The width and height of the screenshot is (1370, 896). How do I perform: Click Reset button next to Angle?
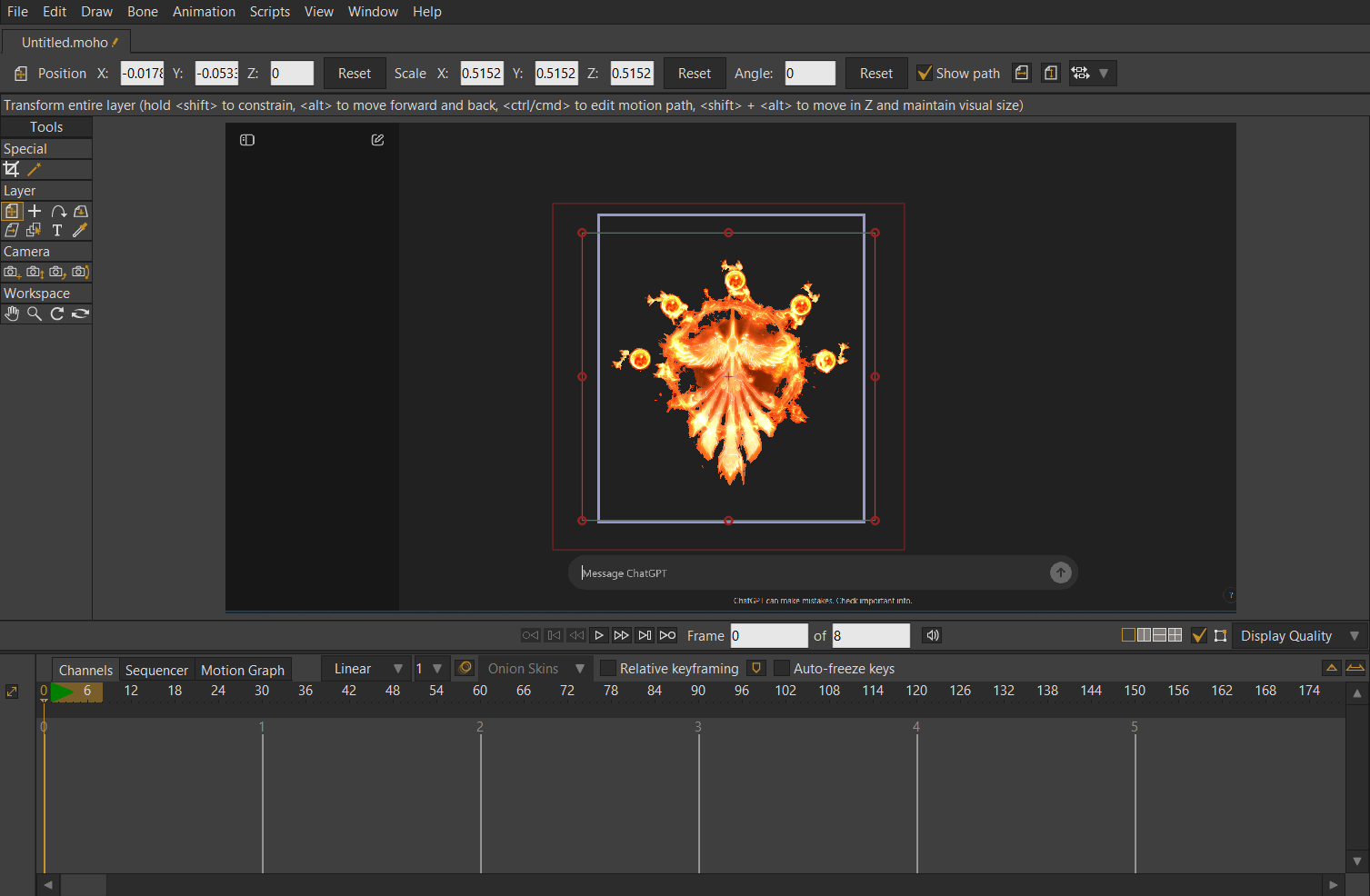coord(875,74)
